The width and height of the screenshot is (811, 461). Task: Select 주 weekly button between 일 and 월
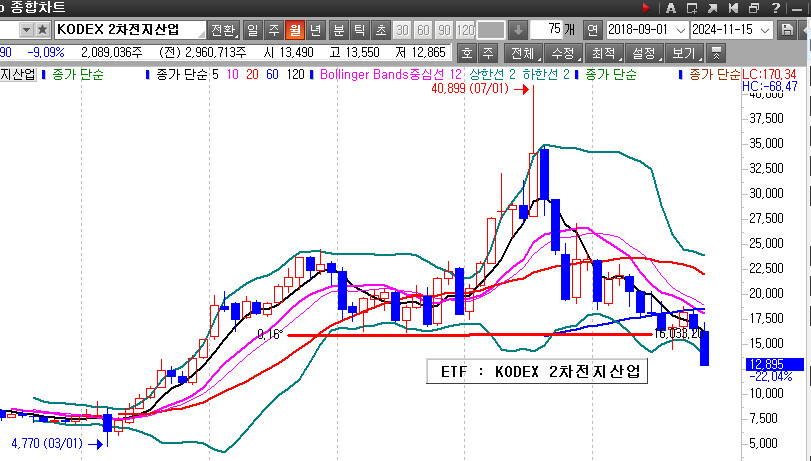274,29
